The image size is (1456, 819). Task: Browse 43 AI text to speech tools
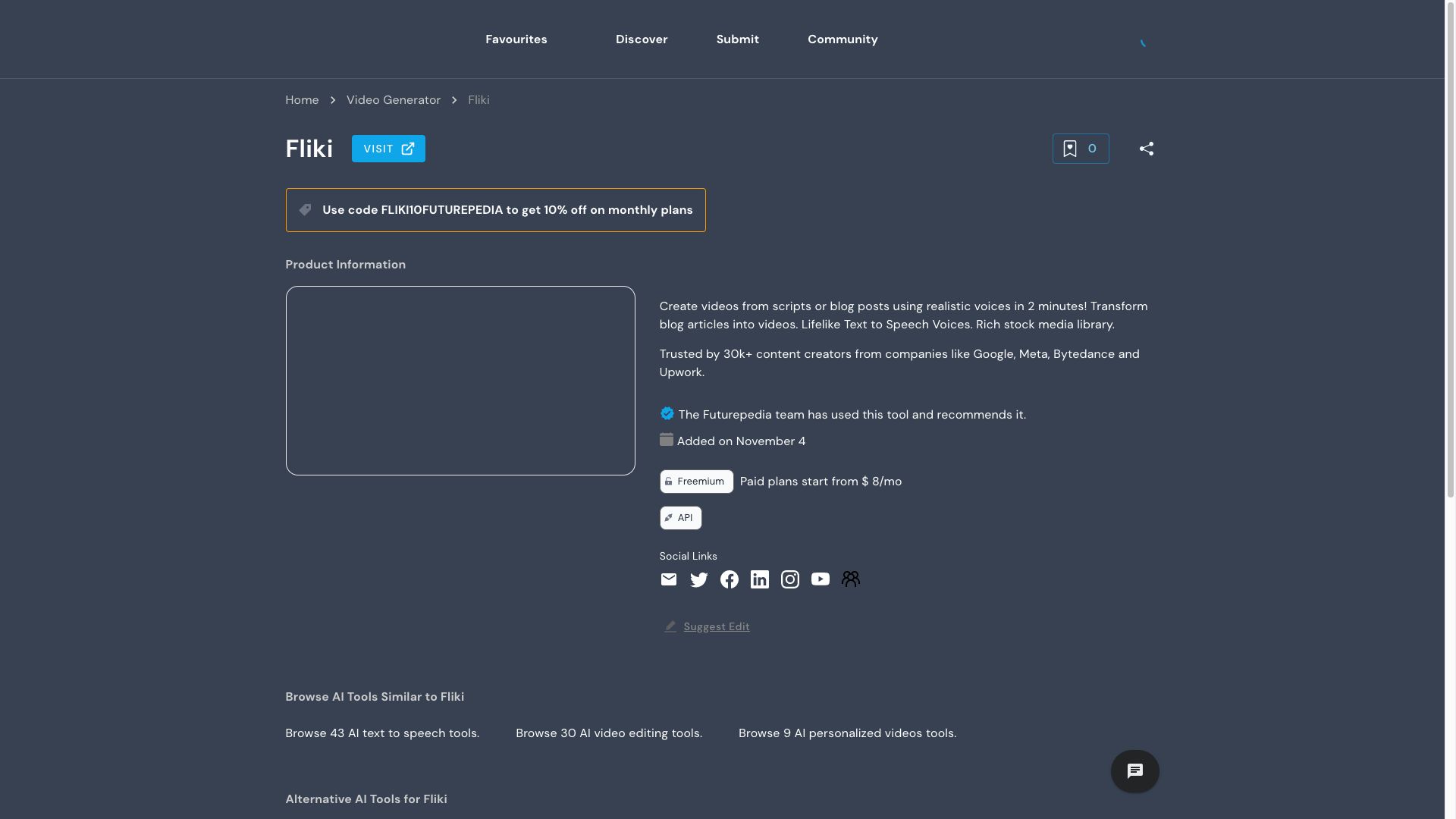(x=382, y=733)
